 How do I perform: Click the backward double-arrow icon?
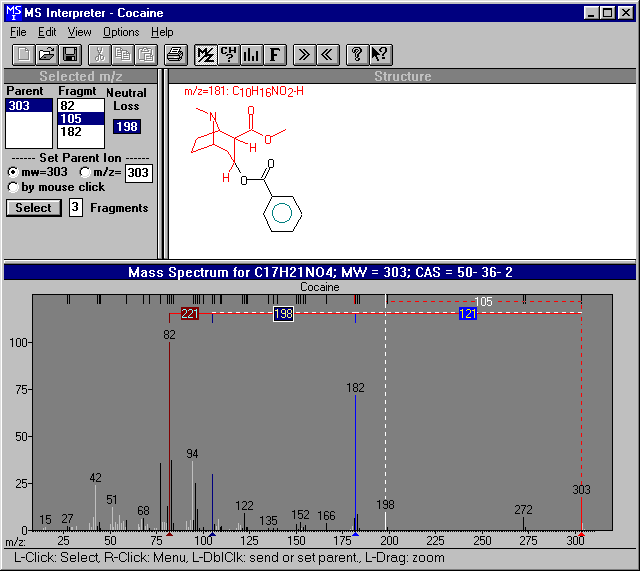tap(328, 55)
